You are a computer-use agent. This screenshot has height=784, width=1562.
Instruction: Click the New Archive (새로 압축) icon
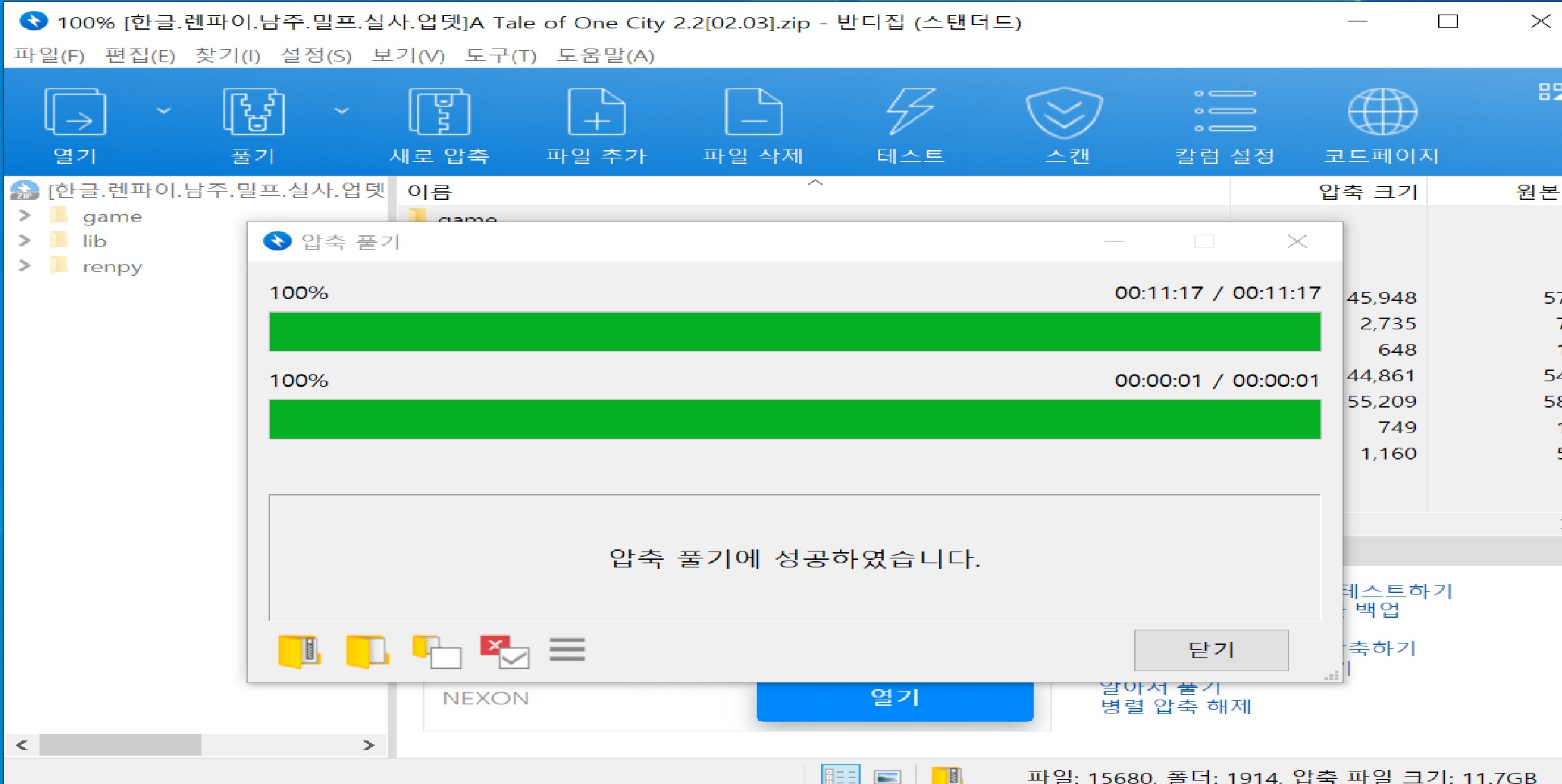439,112
